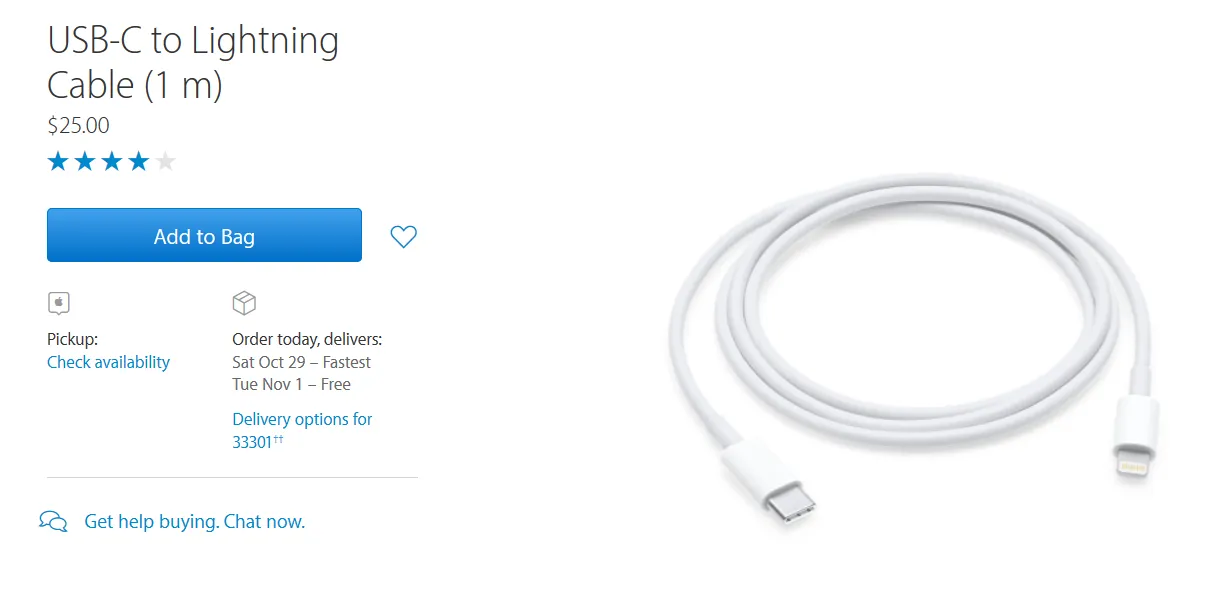Viewport: 1230px width, 592px height.
Task: Open Delivery options for 33301
Action: point(302,430)
